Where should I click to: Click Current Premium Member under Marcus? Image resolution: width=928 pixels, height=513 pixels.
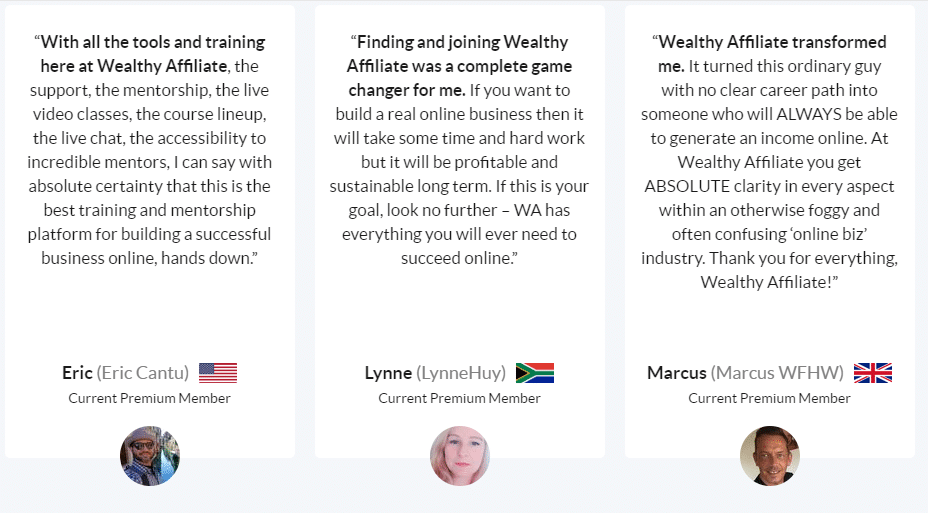(x=769, y=398)
